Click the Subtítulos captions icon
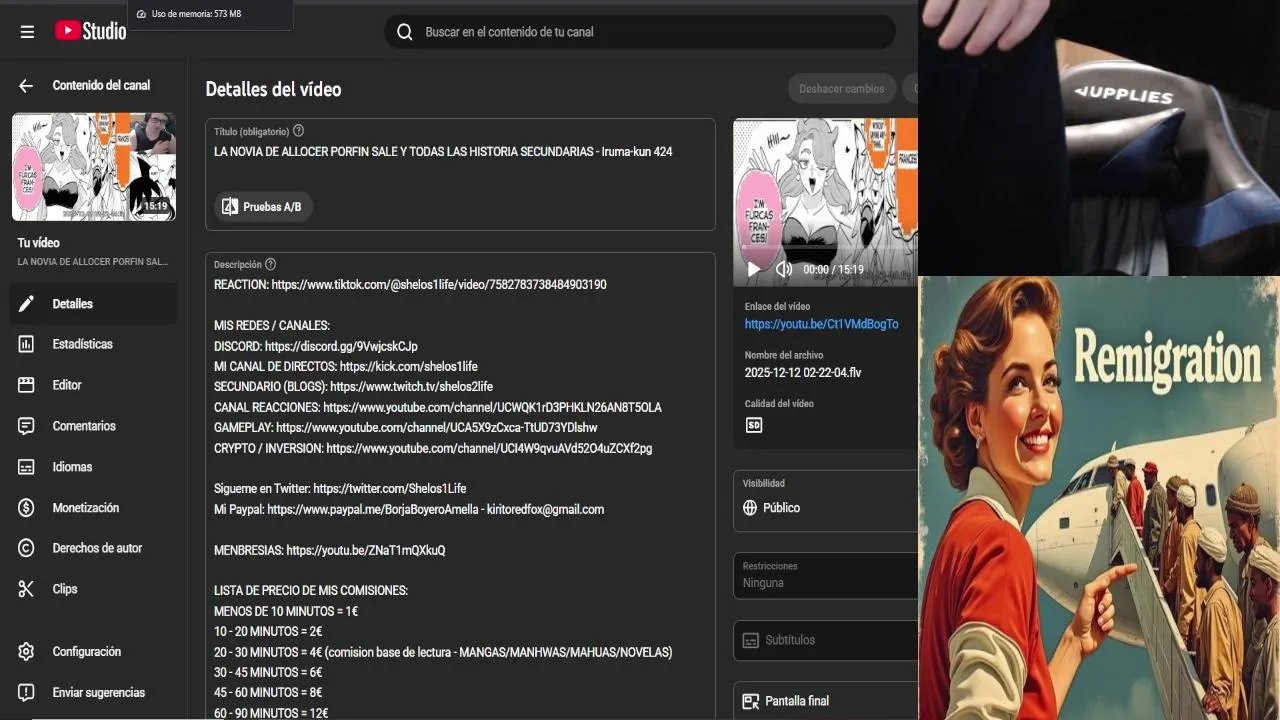Viewport: 1280px width, 720px height. [x=751, y=640]
